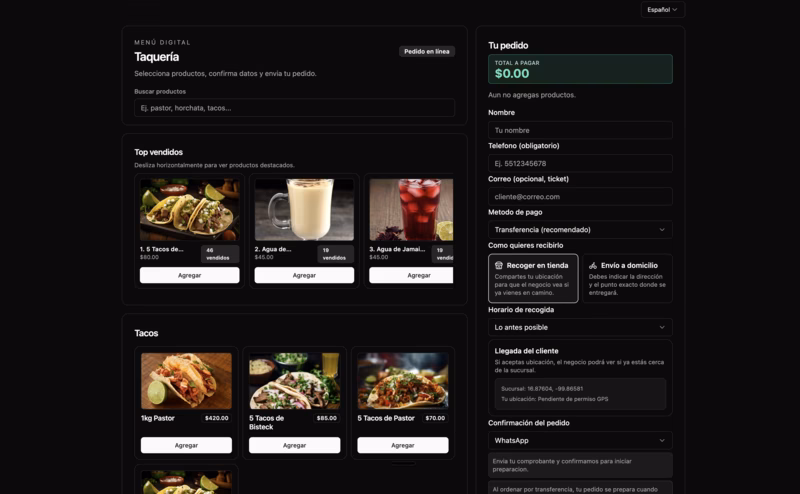
Task: Click the Pedido en línea badge
Action: (x=427, y=52)
